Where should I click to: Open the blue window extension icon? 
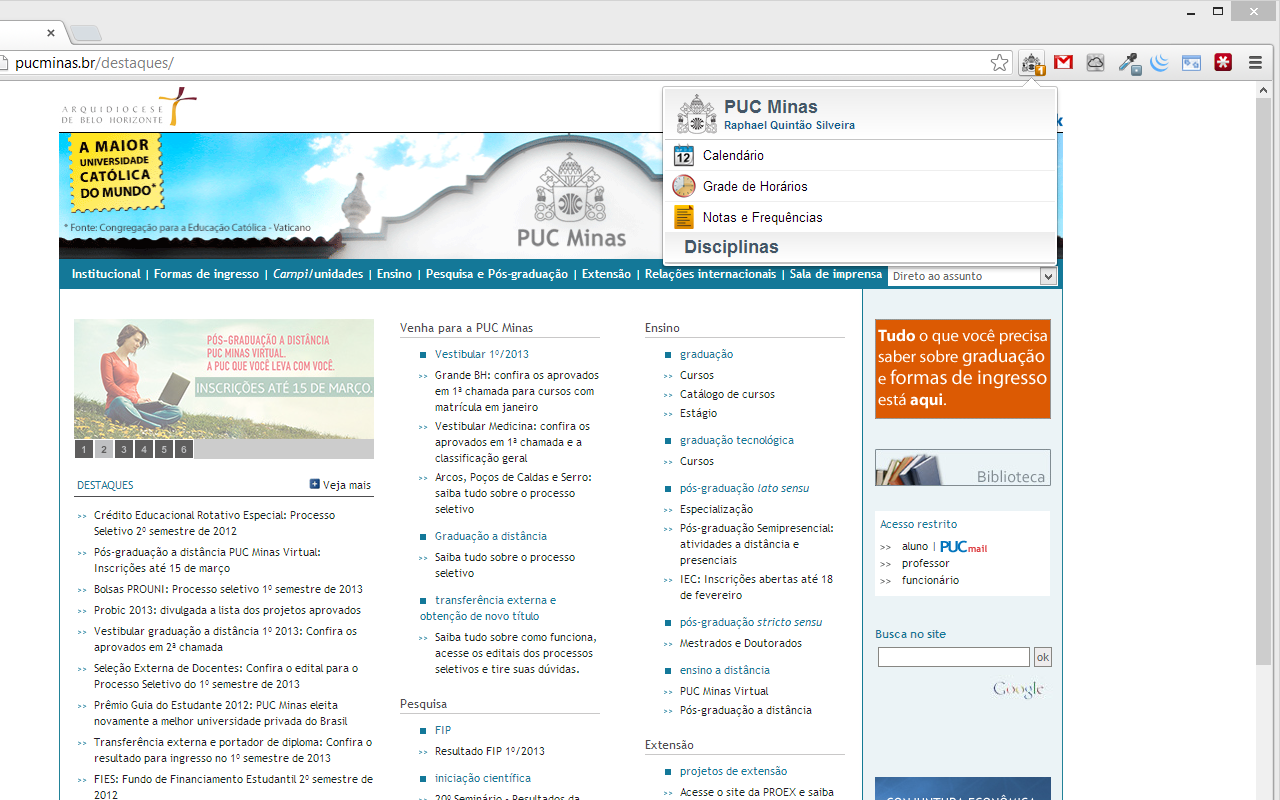tap(1191, 63)
